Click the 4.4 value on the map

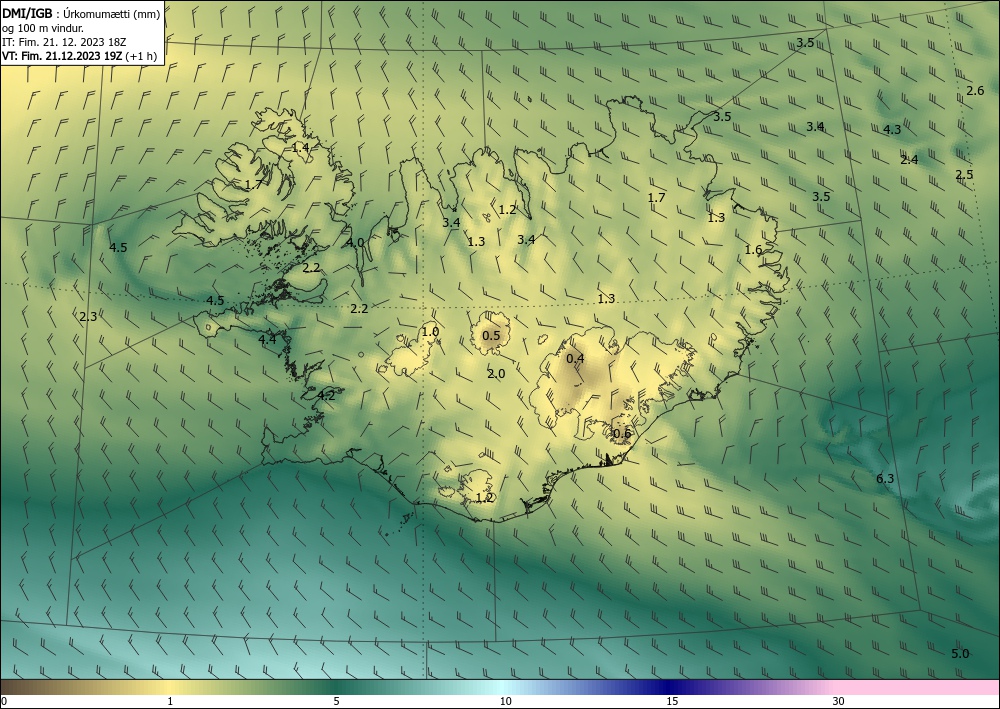click(267, 340)
